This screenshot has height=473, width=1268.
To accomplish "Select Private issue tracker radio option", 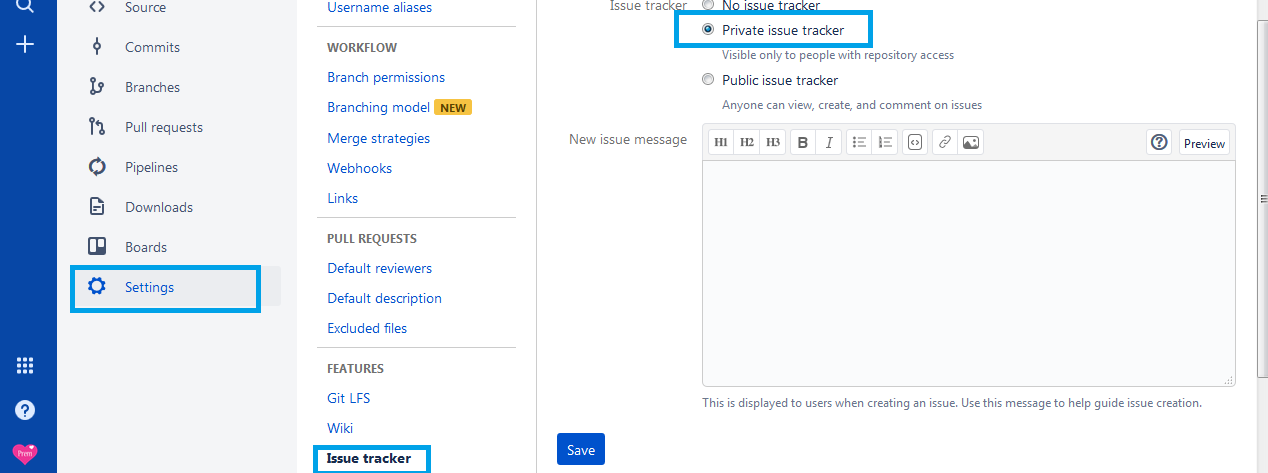I will point(708,30).
